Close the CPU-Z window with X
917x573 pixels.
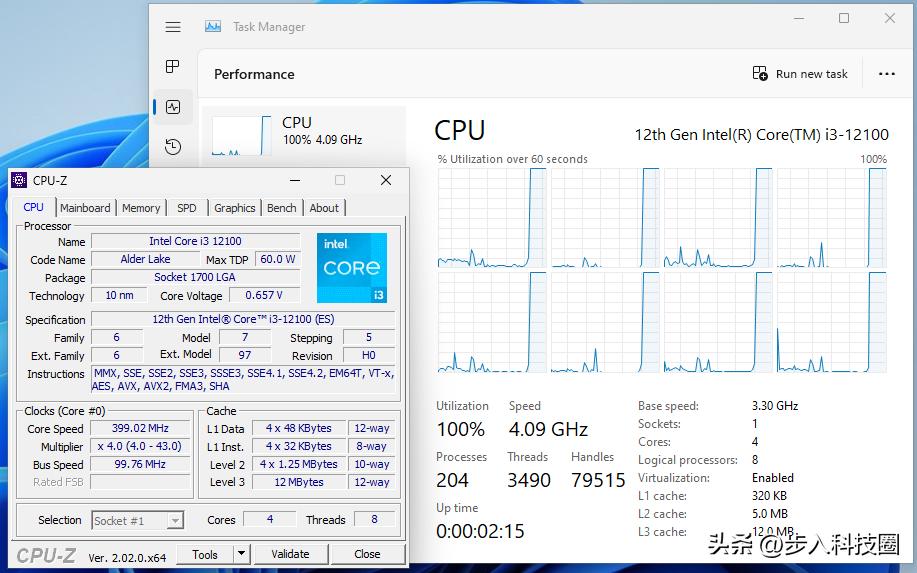[x=386, y=180]
